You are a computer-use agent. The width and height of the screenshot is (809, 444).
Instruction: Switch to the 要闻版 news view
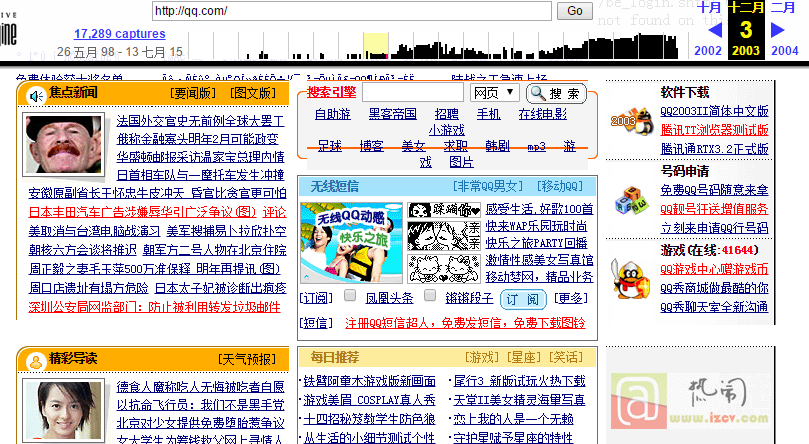point(193,93)
